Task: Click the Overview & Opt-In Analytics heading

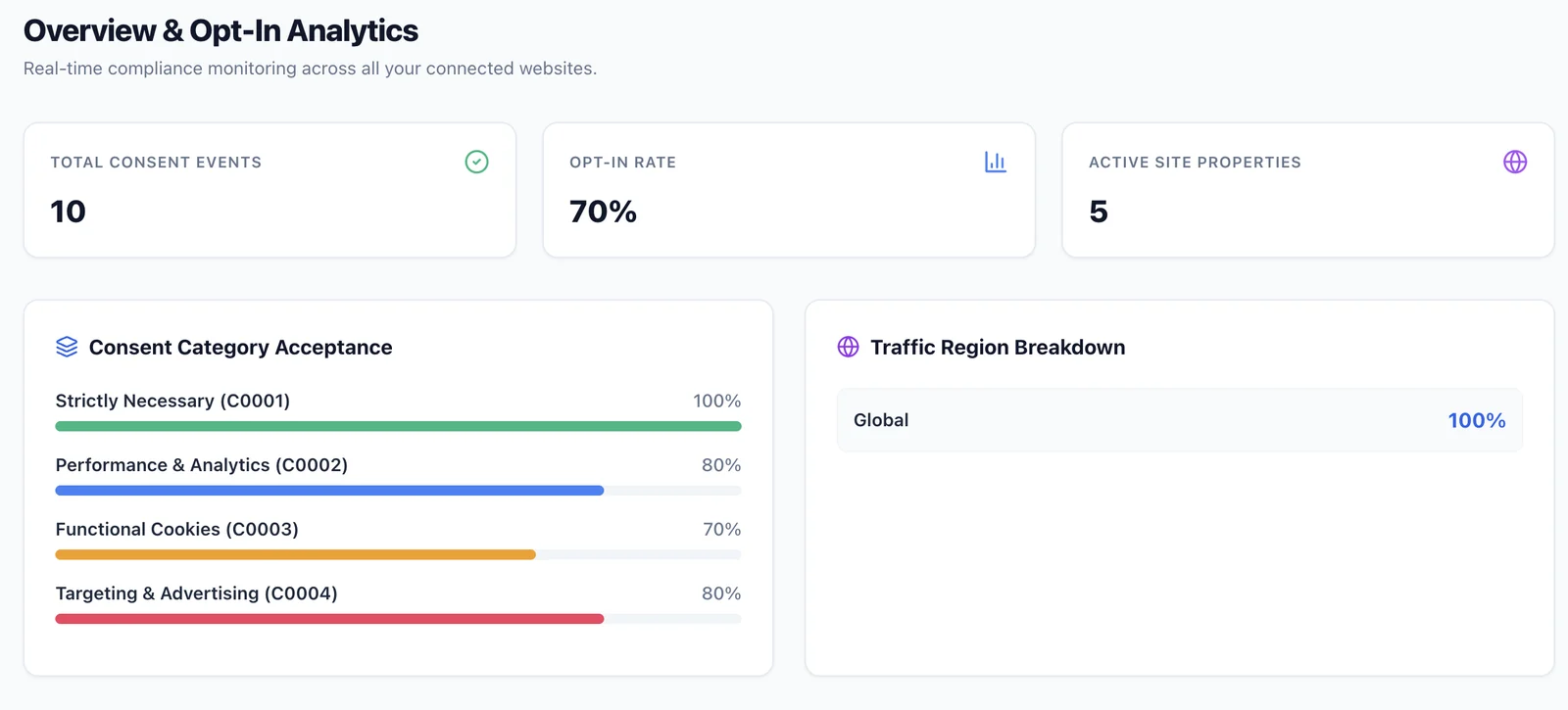Action: (220, 30)
